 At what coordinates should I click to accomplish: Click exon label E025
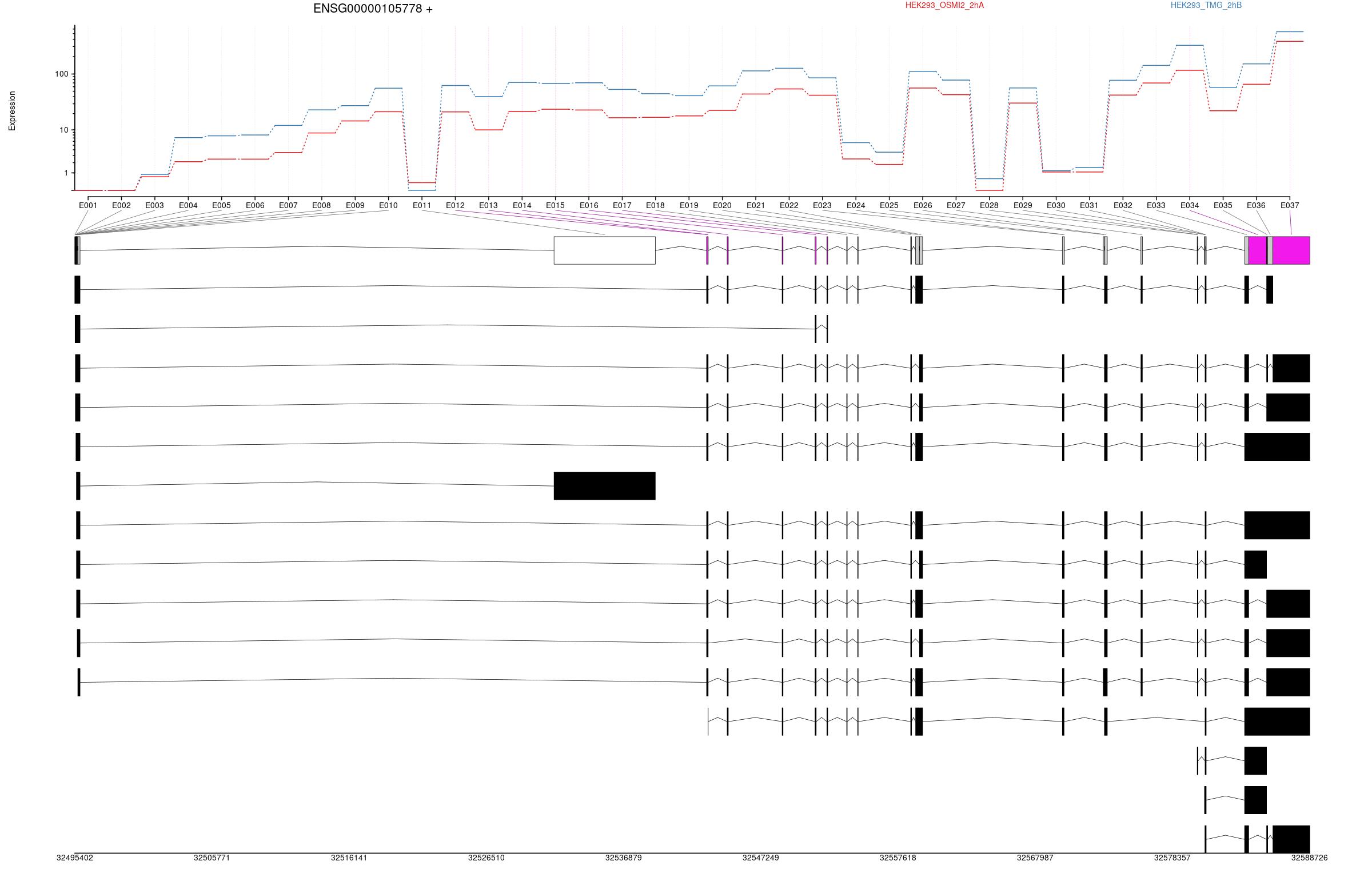(889, 205)
